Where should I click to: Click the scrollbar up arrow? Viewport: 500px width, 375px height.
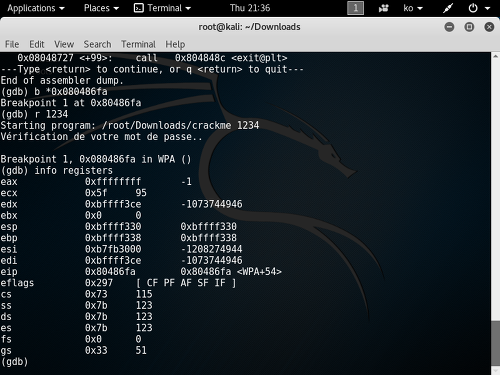(495, 56)
